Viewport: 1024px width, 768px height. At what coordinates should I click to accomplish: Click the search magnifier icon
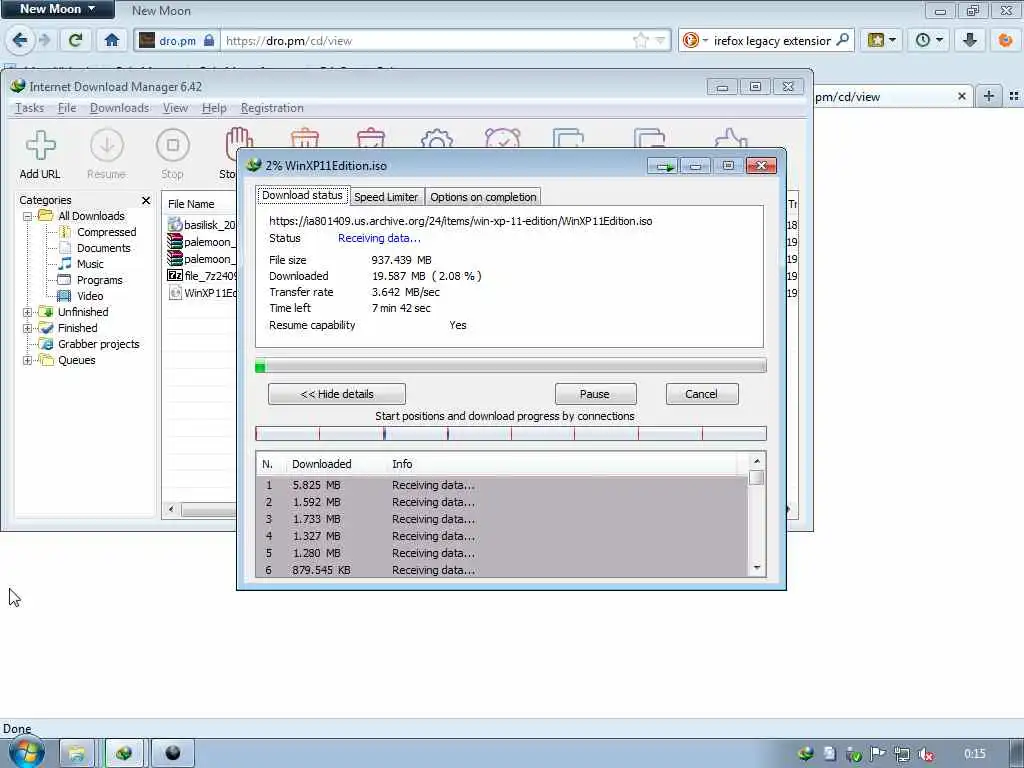click(843, 40)
